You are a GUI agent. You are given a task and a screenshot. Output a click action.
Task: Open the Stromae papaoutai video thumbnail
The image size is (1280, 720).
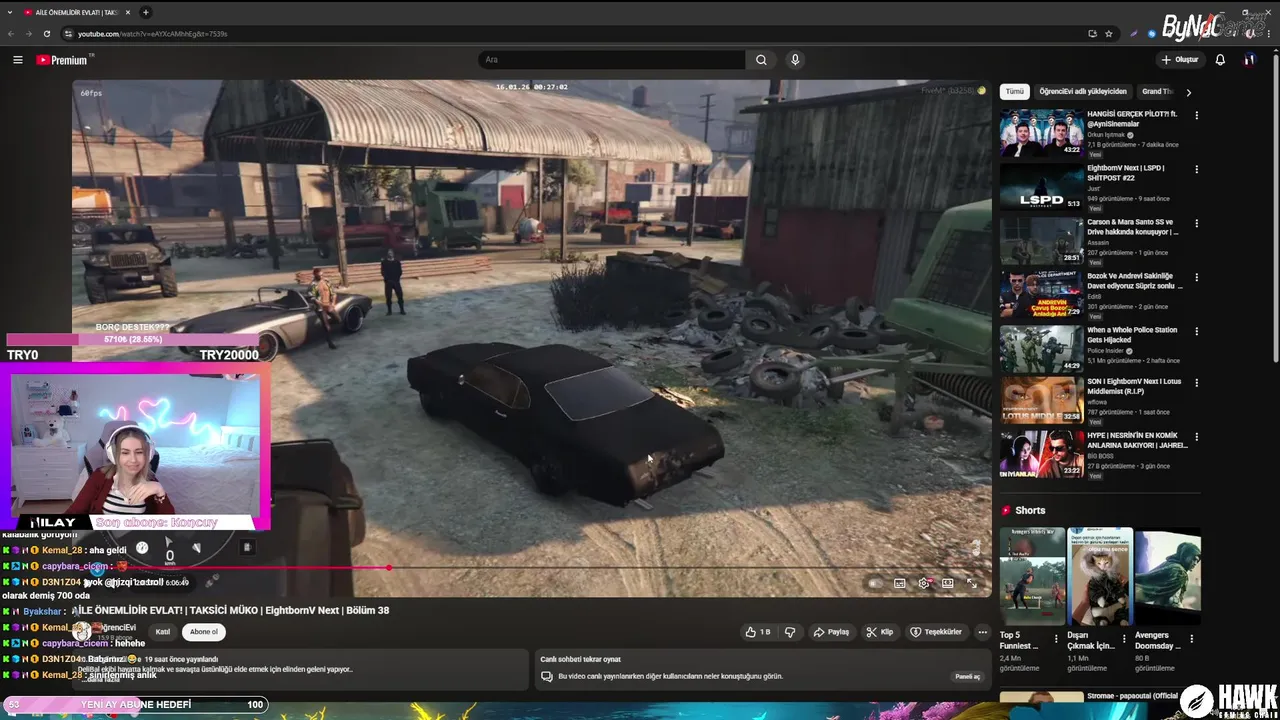point(1041,696)
